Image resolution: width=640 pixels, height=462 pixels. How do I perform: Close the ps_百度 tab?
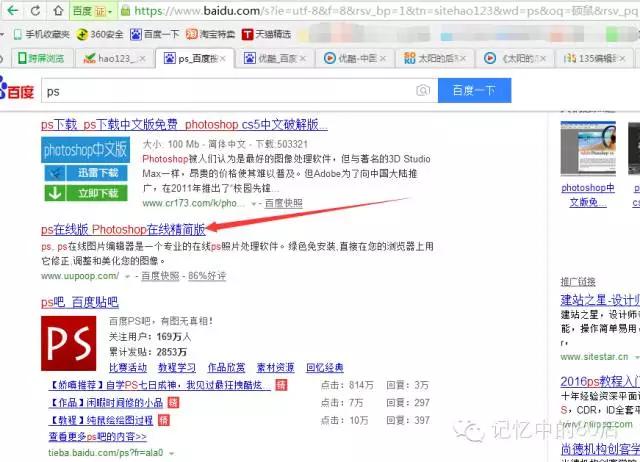point(223,59)
